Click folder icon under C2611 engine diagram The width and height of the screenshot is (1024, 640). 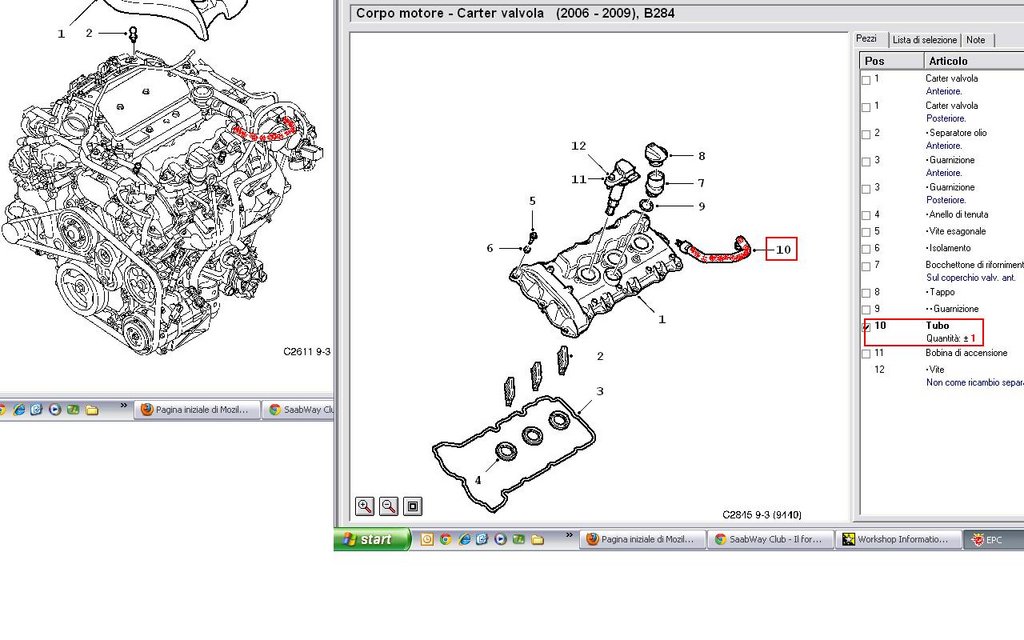click(92, 410)
